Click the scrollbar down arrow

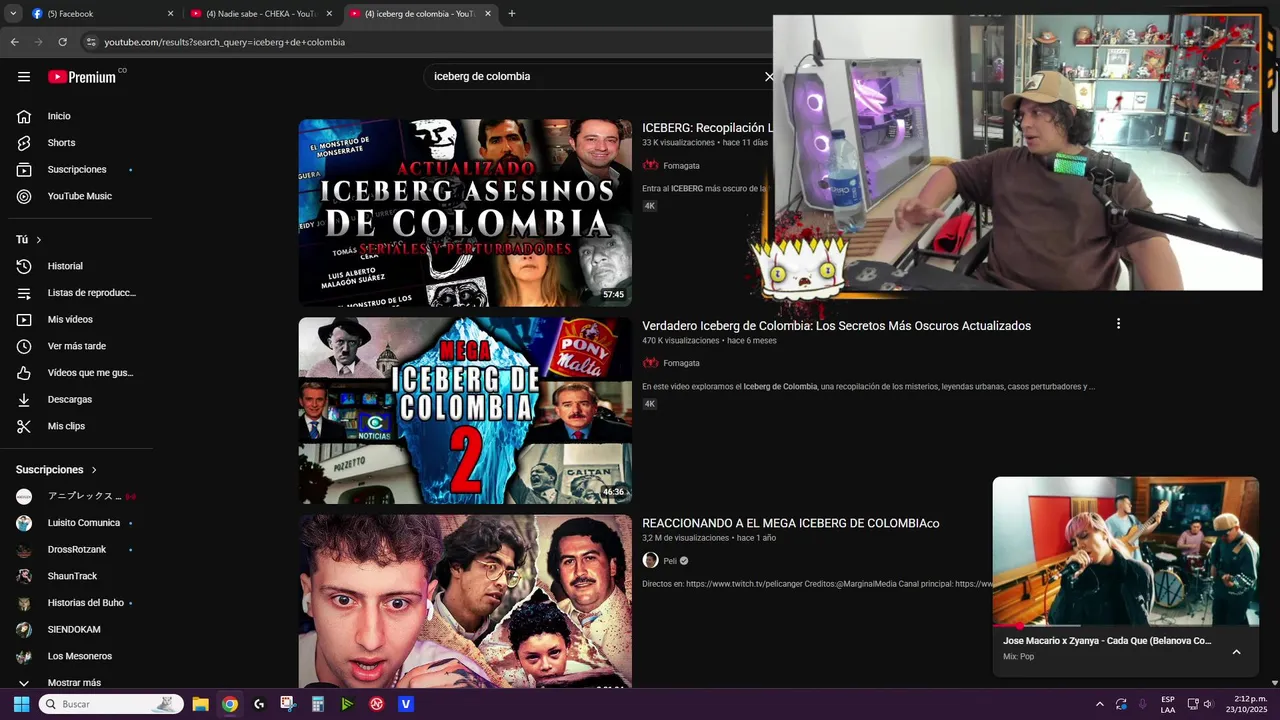1274,683
